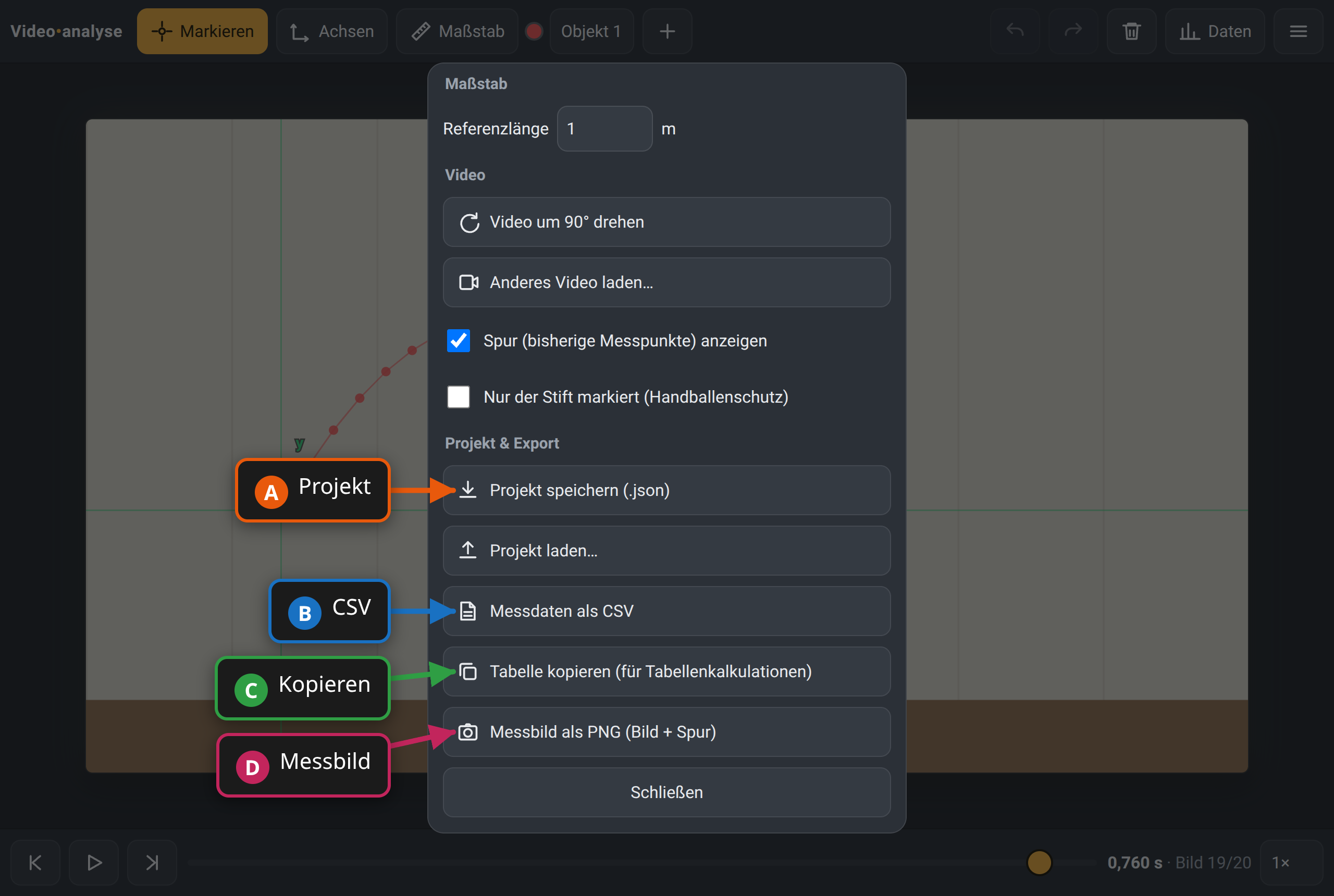Uncheck Spur anzeigen checkbox
The image size is (1334, 896).
[x=459, y=341]
